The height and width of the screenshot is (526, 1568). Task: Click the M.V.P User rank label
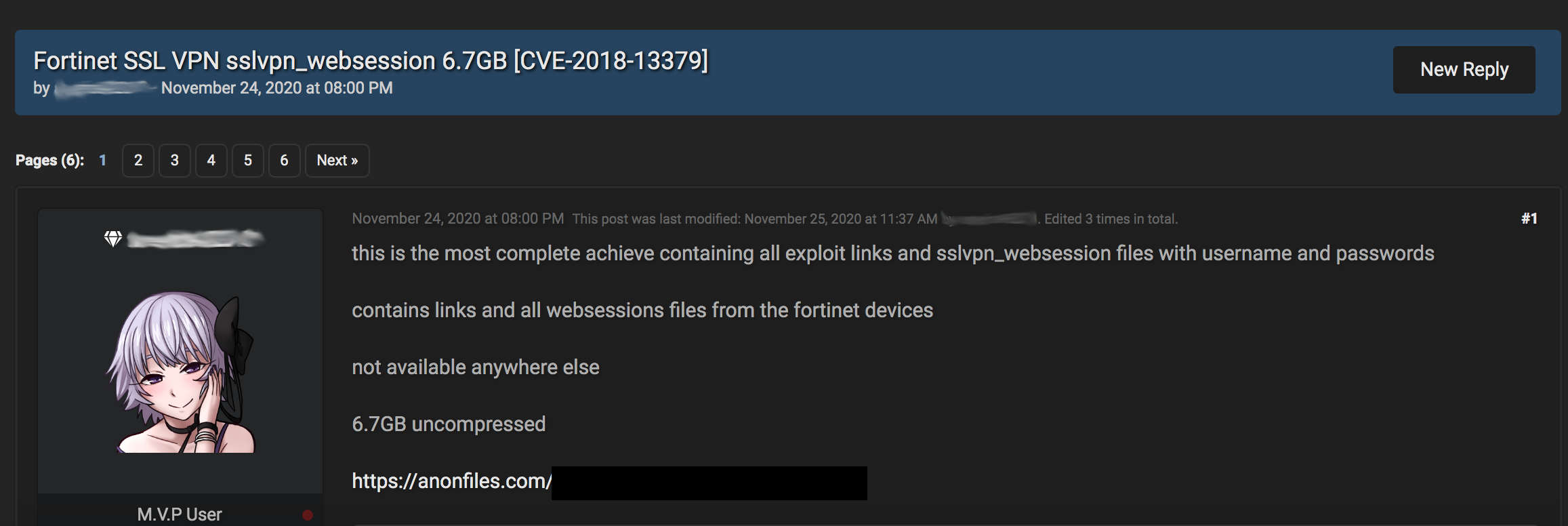180,514
